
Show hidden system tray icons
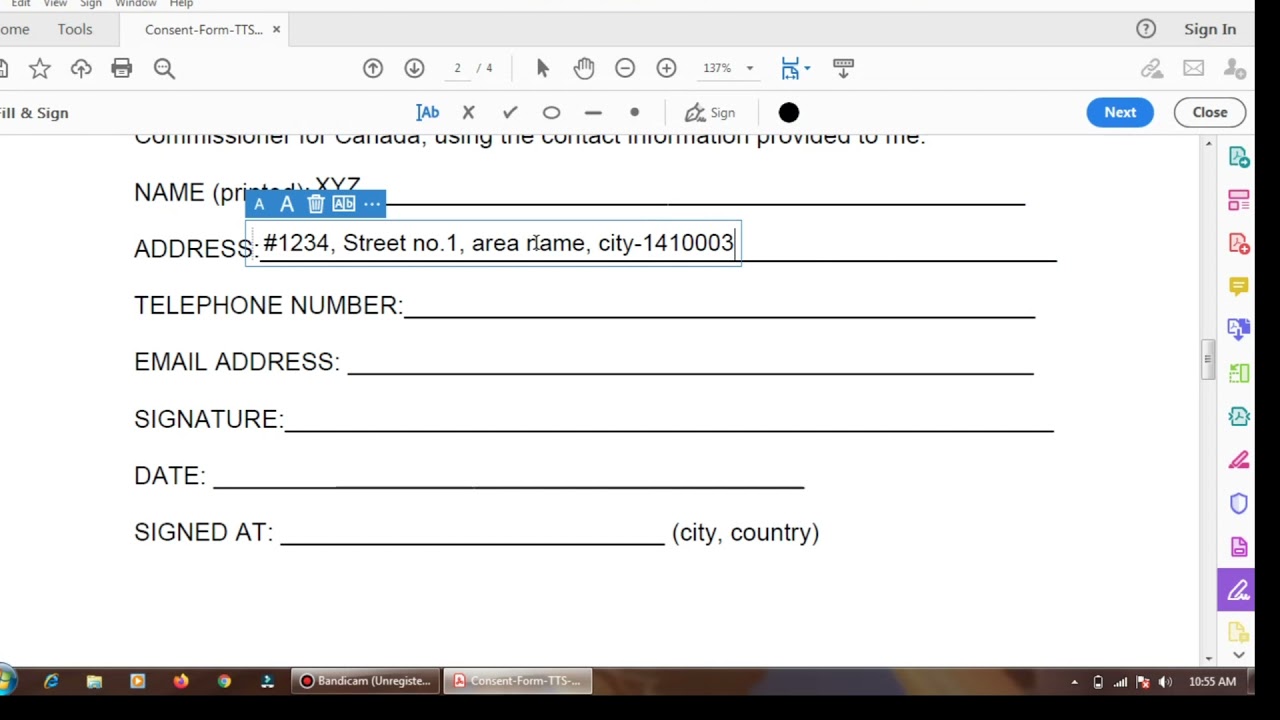(x=1075, y=682)
